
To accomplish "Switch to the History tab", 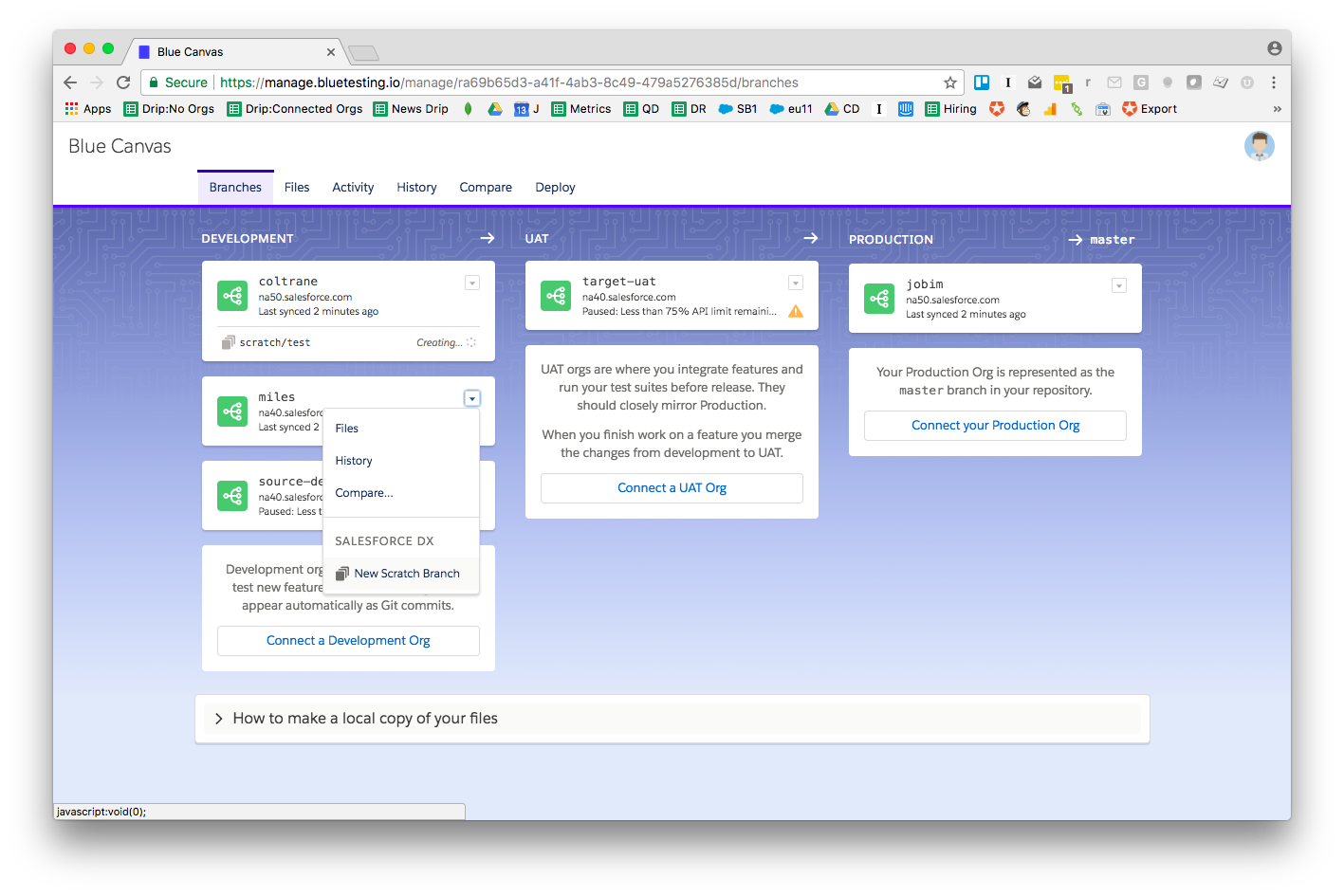I will pyautogui.click(x=416, y=188).
